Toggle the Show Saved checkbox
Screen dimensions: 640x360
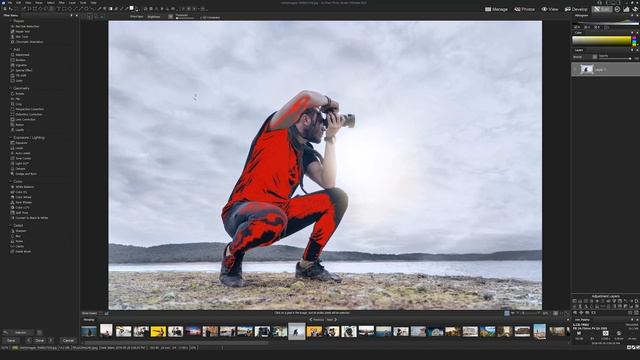click(101, 313)
